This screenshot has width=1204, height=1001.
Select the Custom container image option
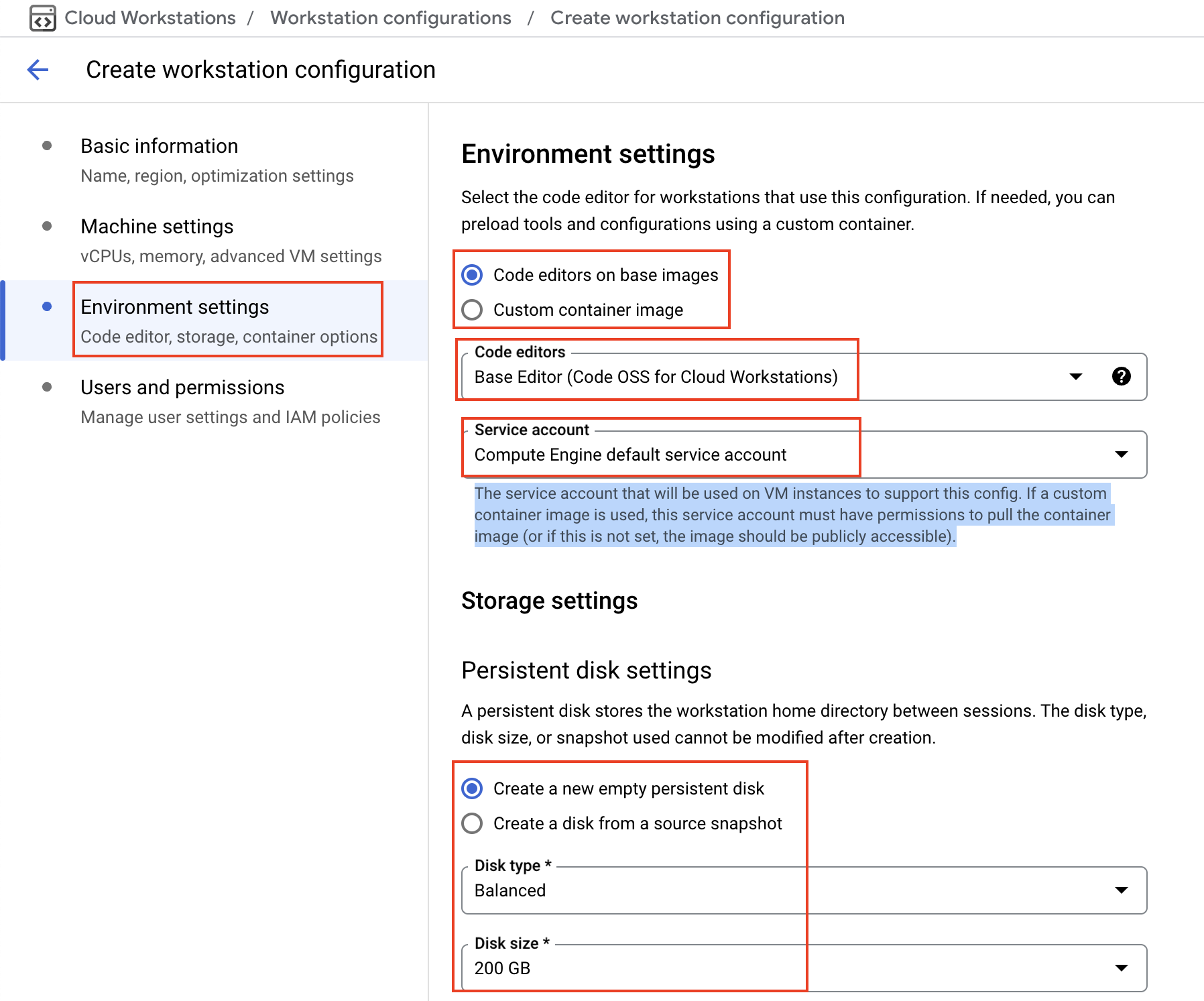point(473,310)
